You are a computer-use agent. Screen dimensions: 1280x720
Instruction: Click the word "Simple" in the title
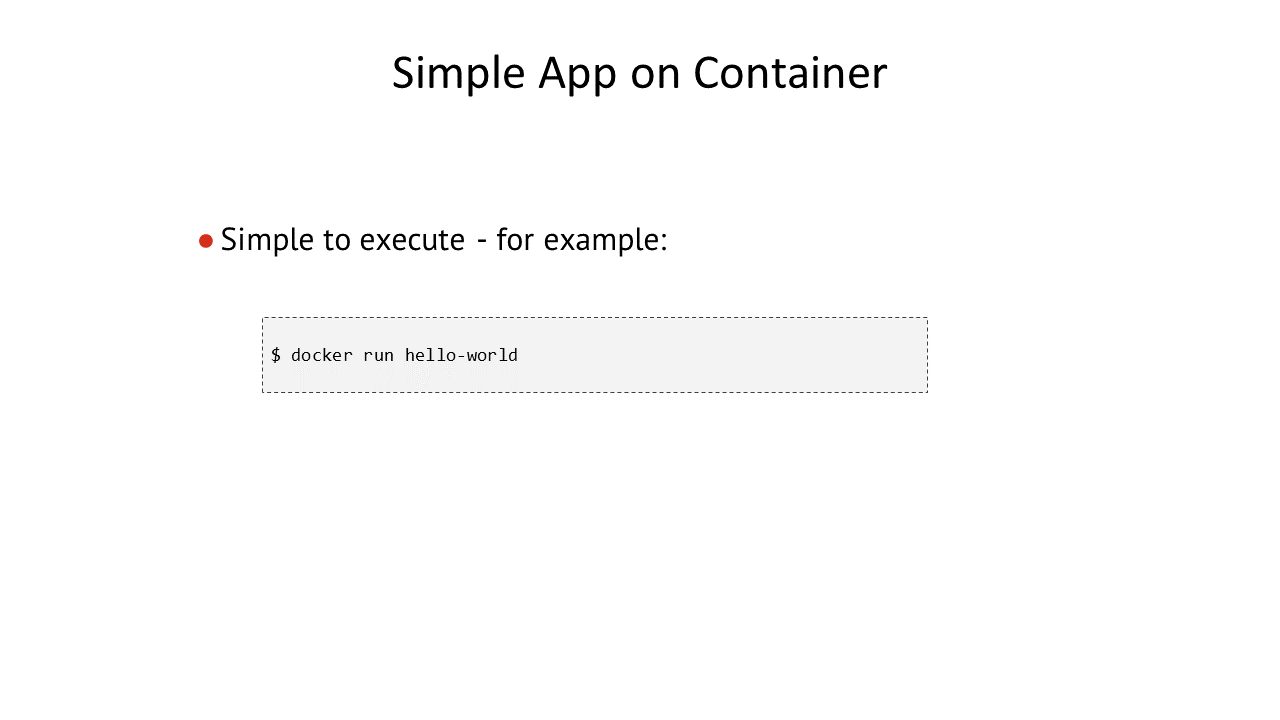click(459, 73)
